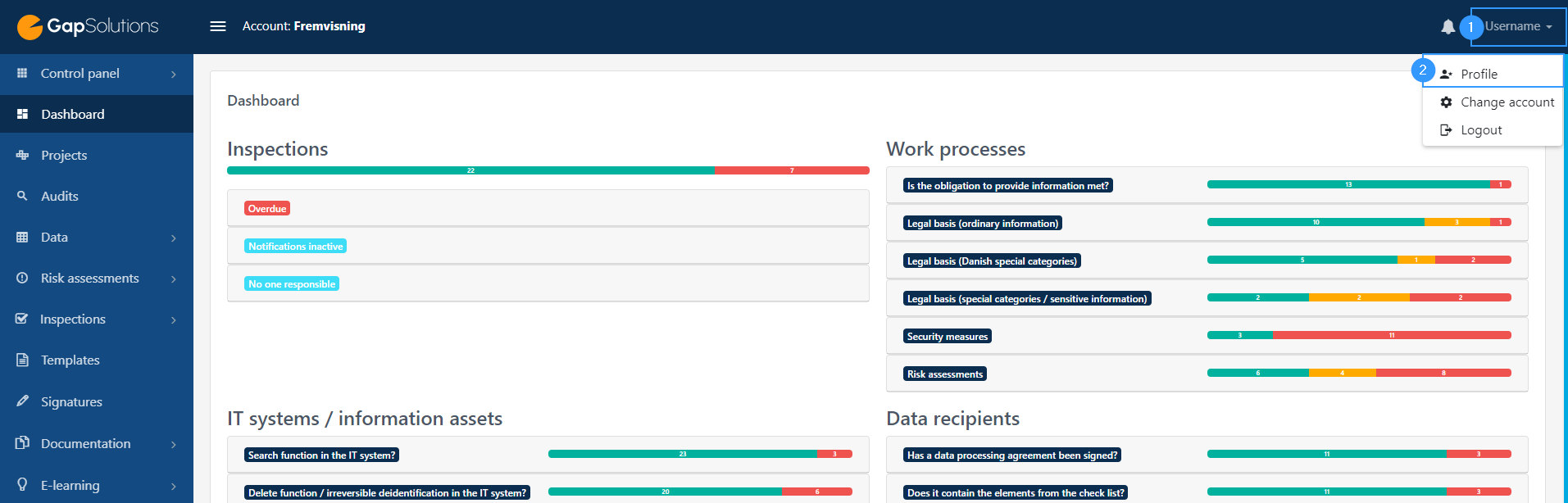The height and width of the screenshot is (503, 1568).
Task: Open Dashboard in the sidebar
Action: point(97,114)
